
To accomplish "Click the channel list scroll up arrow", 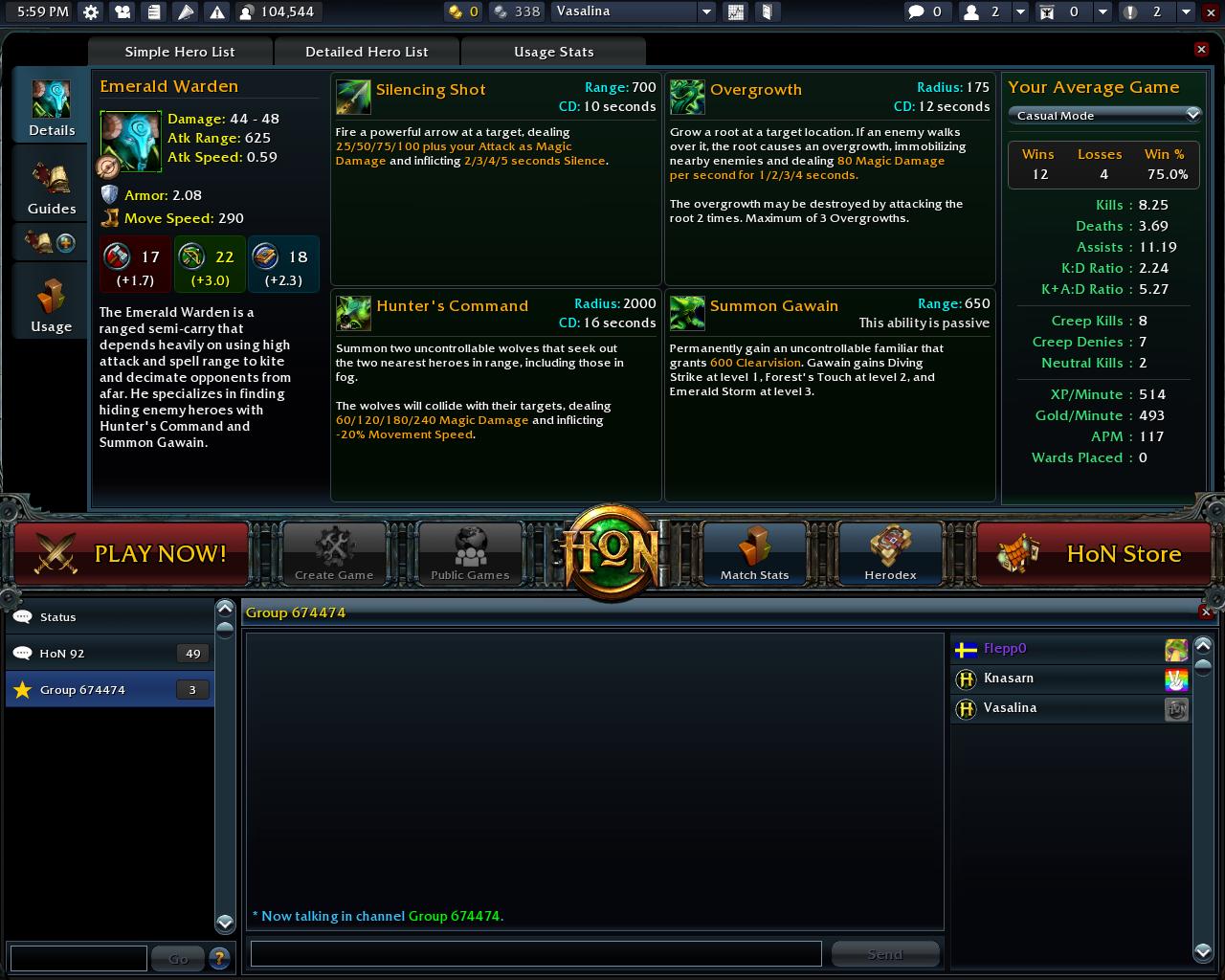I will point(225,608).
